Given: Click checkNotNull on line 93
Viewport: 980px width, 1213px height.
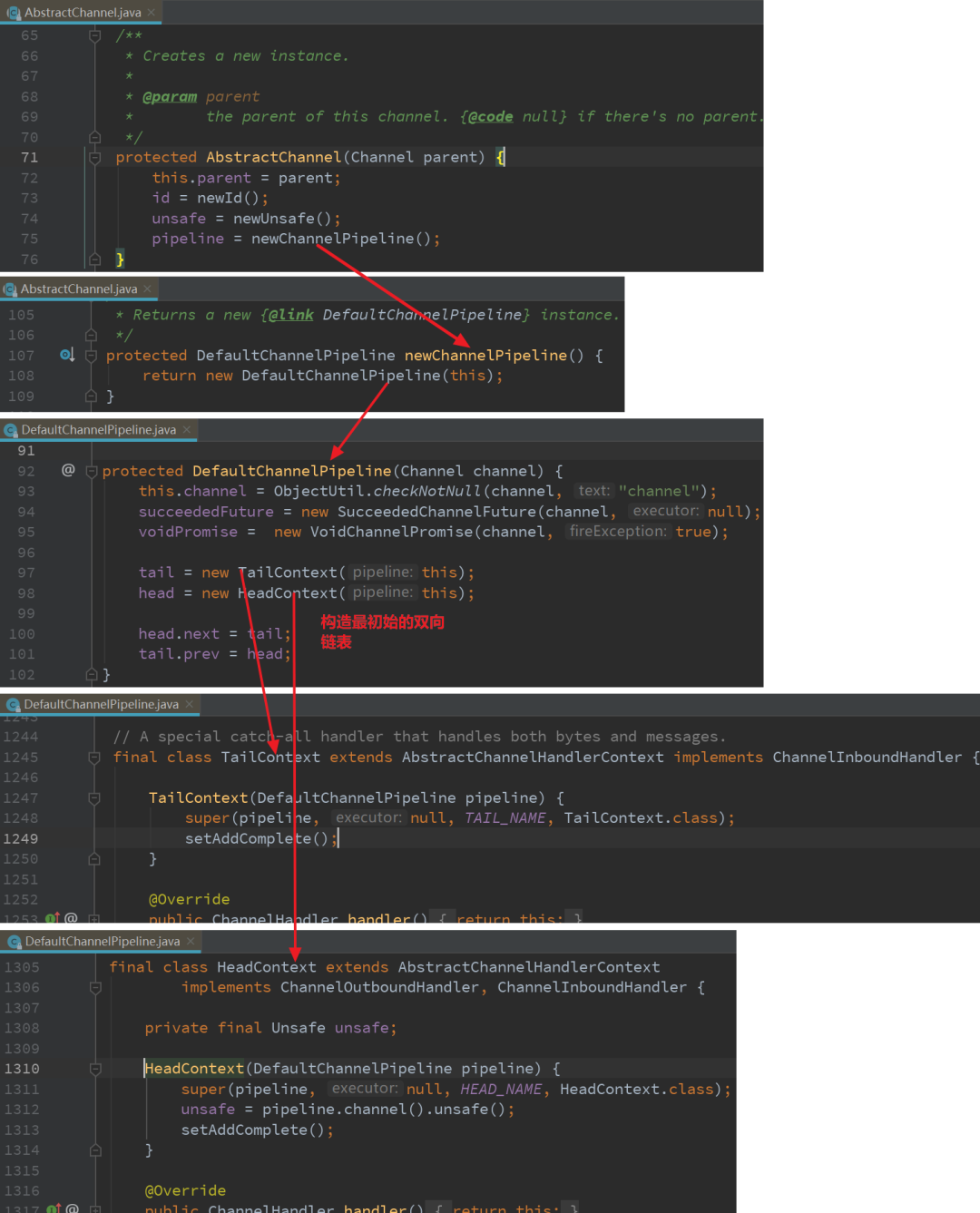Looking at the screenshot, I should coord(427,491).
